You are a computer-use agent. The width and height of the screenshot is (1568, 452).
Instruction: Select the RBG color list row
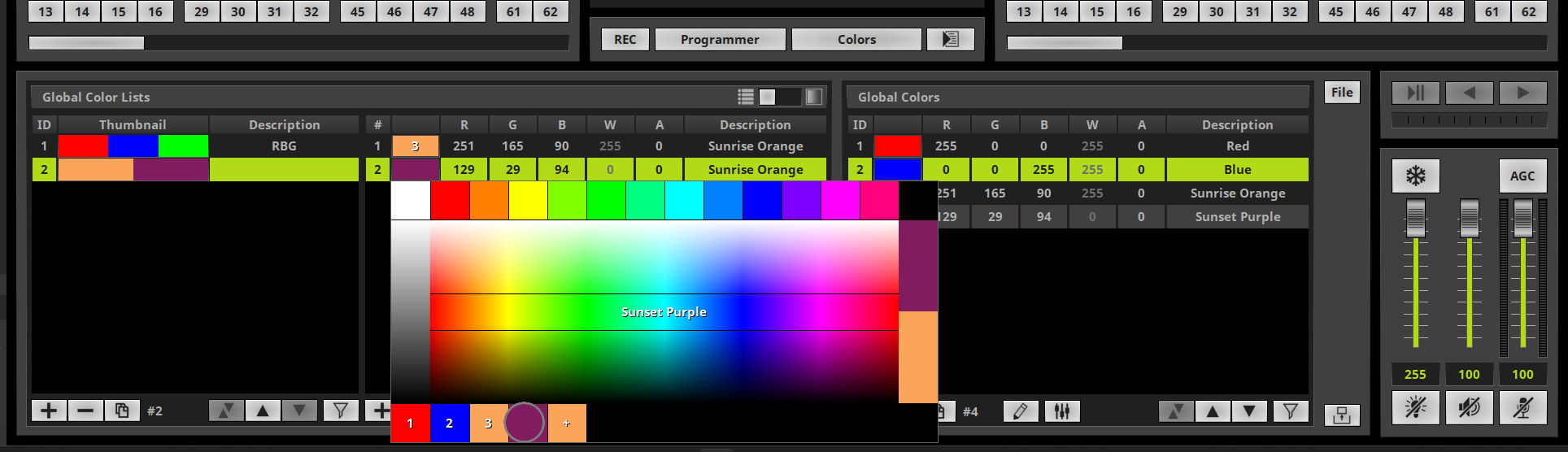(195, 146)
